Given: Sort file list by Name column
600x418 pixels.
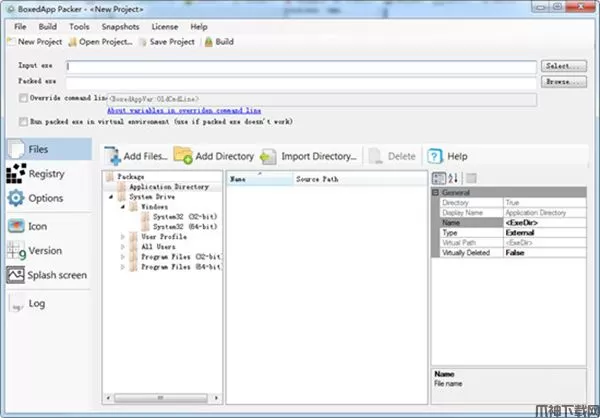Looking at the screenshot, I should click(260, 179).
